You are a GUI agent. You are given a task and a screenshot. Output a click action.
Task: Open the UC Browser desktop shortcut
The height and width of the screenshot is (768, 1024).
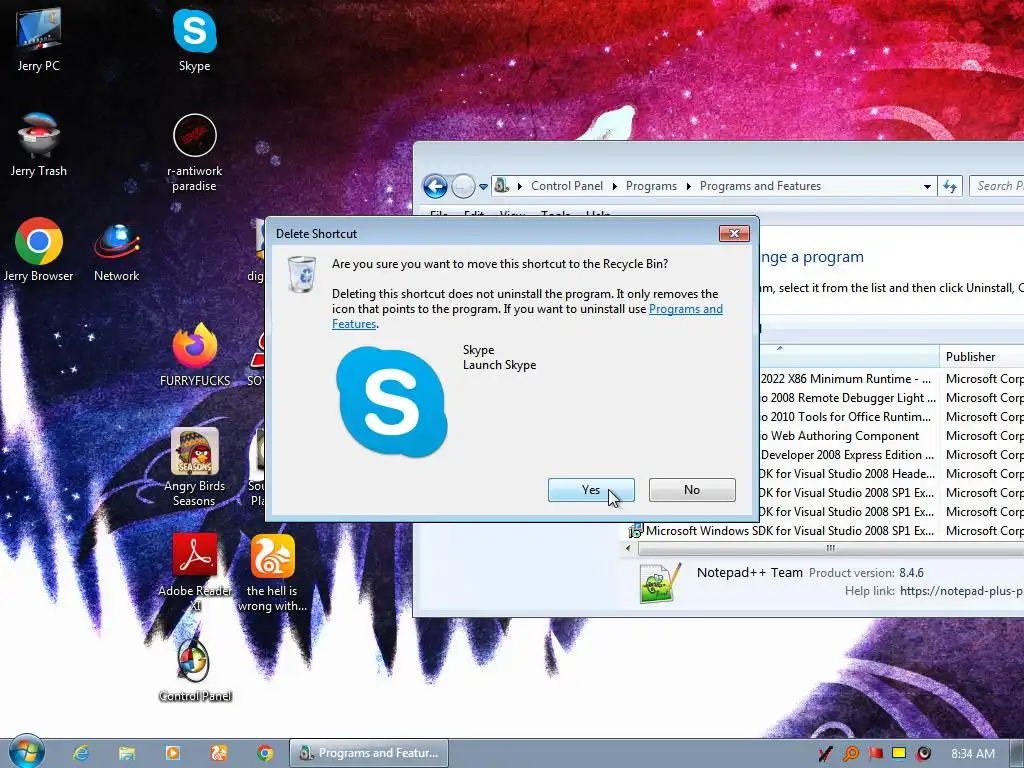tap(272, 572)
